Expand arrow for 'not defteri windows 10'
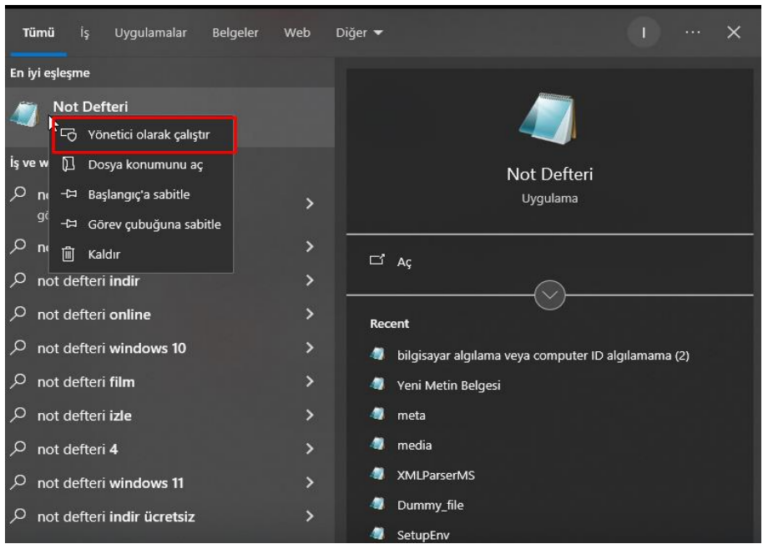 pyautogui.click(x=310, y=348)
